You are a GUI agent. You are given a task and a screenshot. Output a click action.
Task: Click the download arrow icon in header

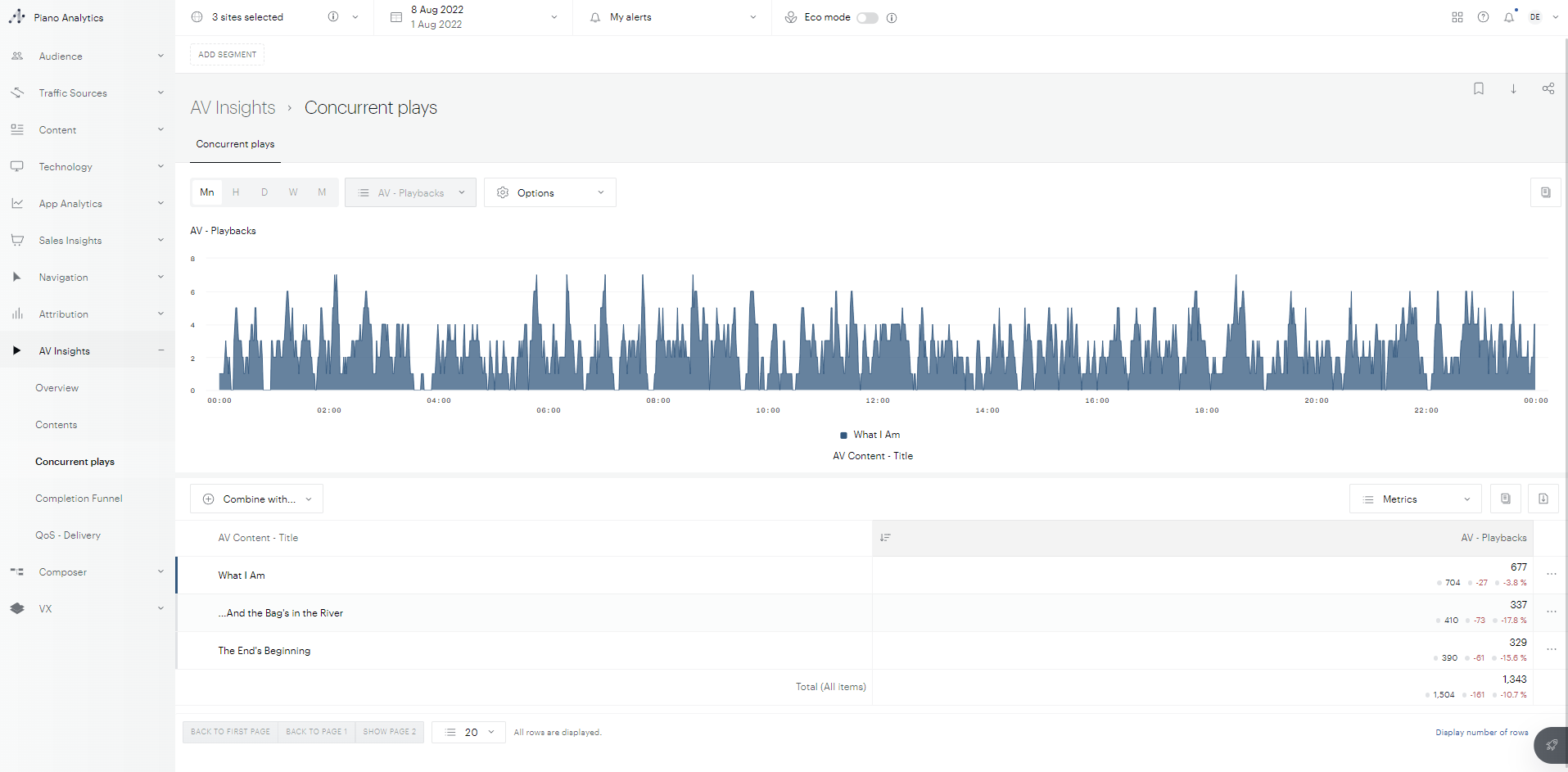1513,88
